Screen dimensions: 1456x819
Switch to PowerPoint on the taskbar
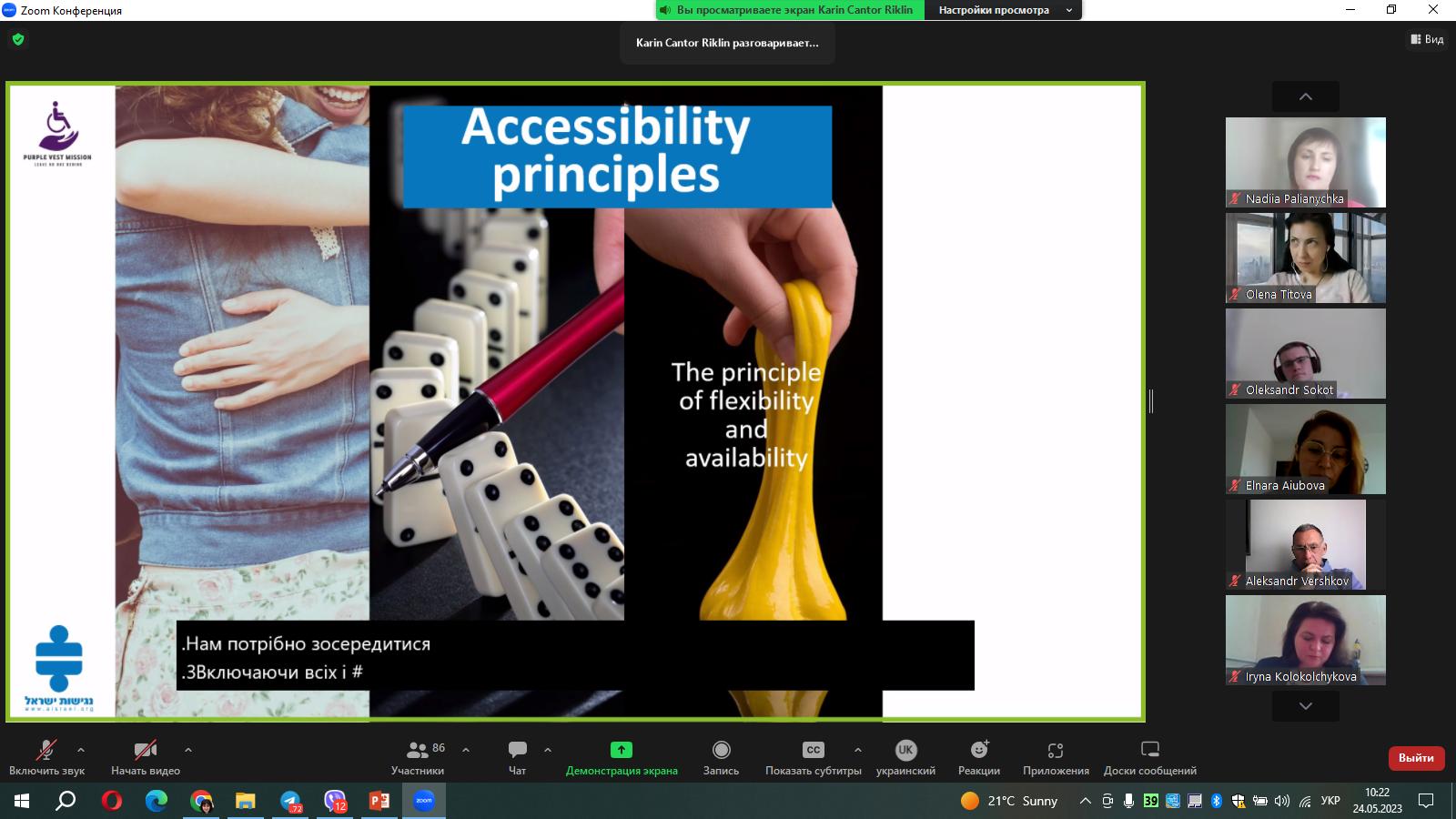(x=379, y=801)
